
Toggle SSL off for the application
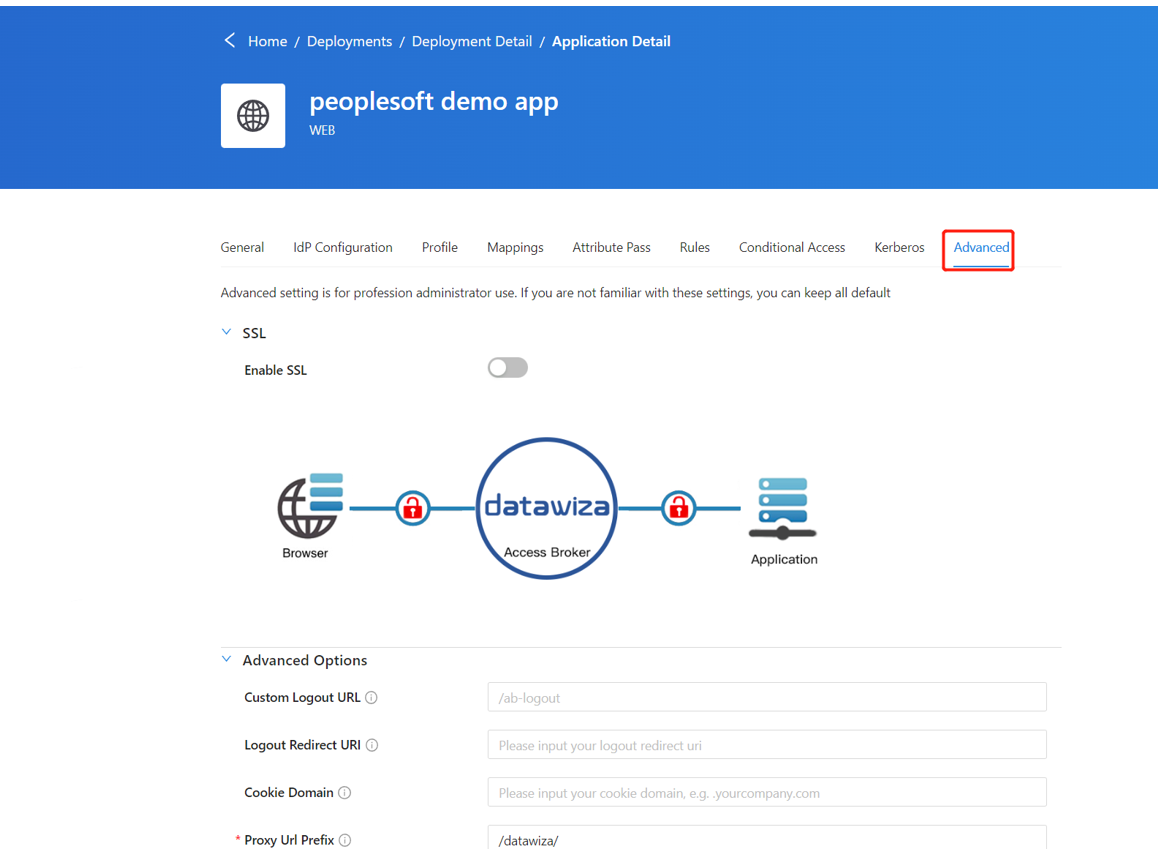(x=507, y=367)
